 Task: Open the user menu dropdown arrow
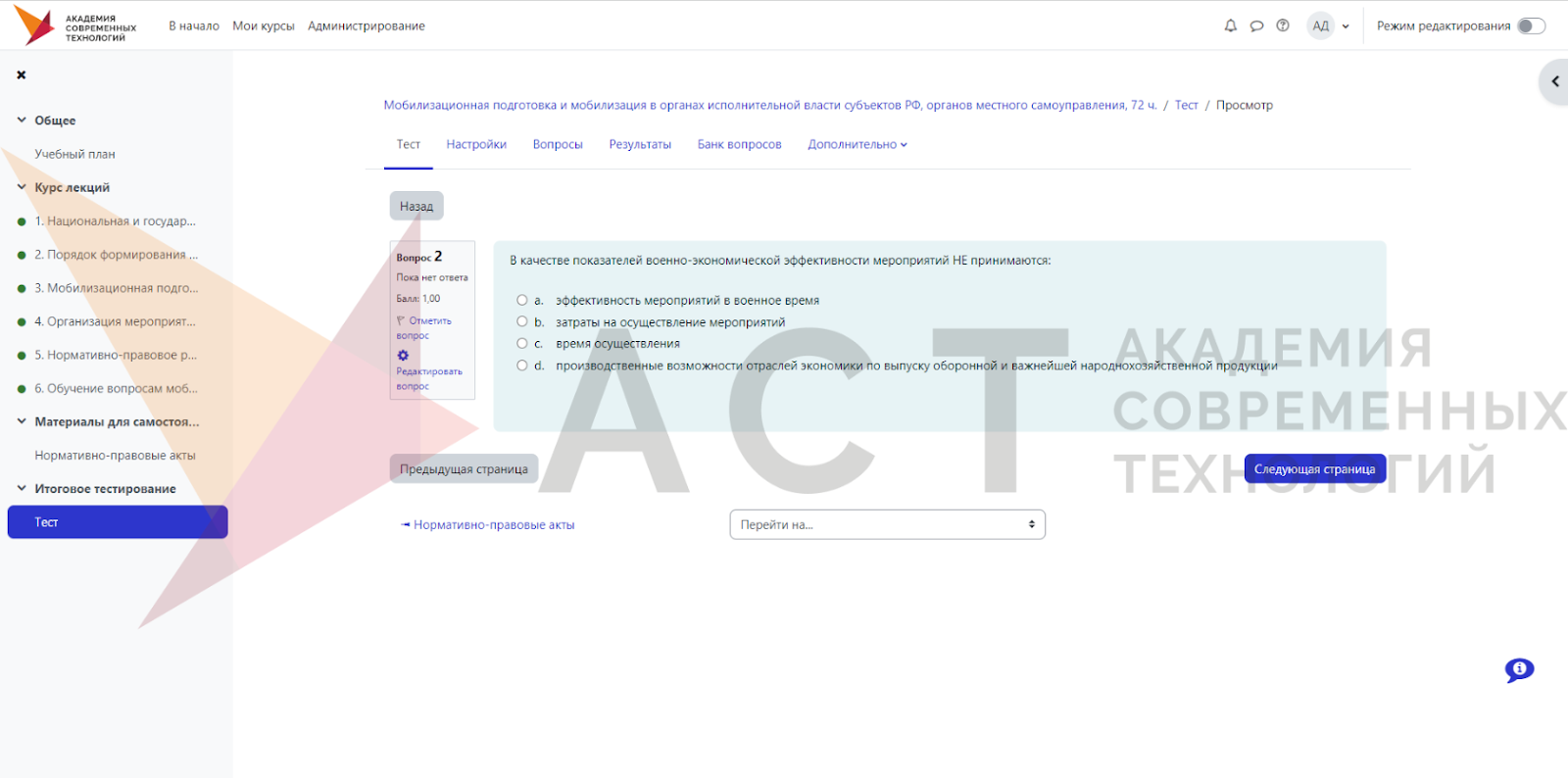[1346, 26]
